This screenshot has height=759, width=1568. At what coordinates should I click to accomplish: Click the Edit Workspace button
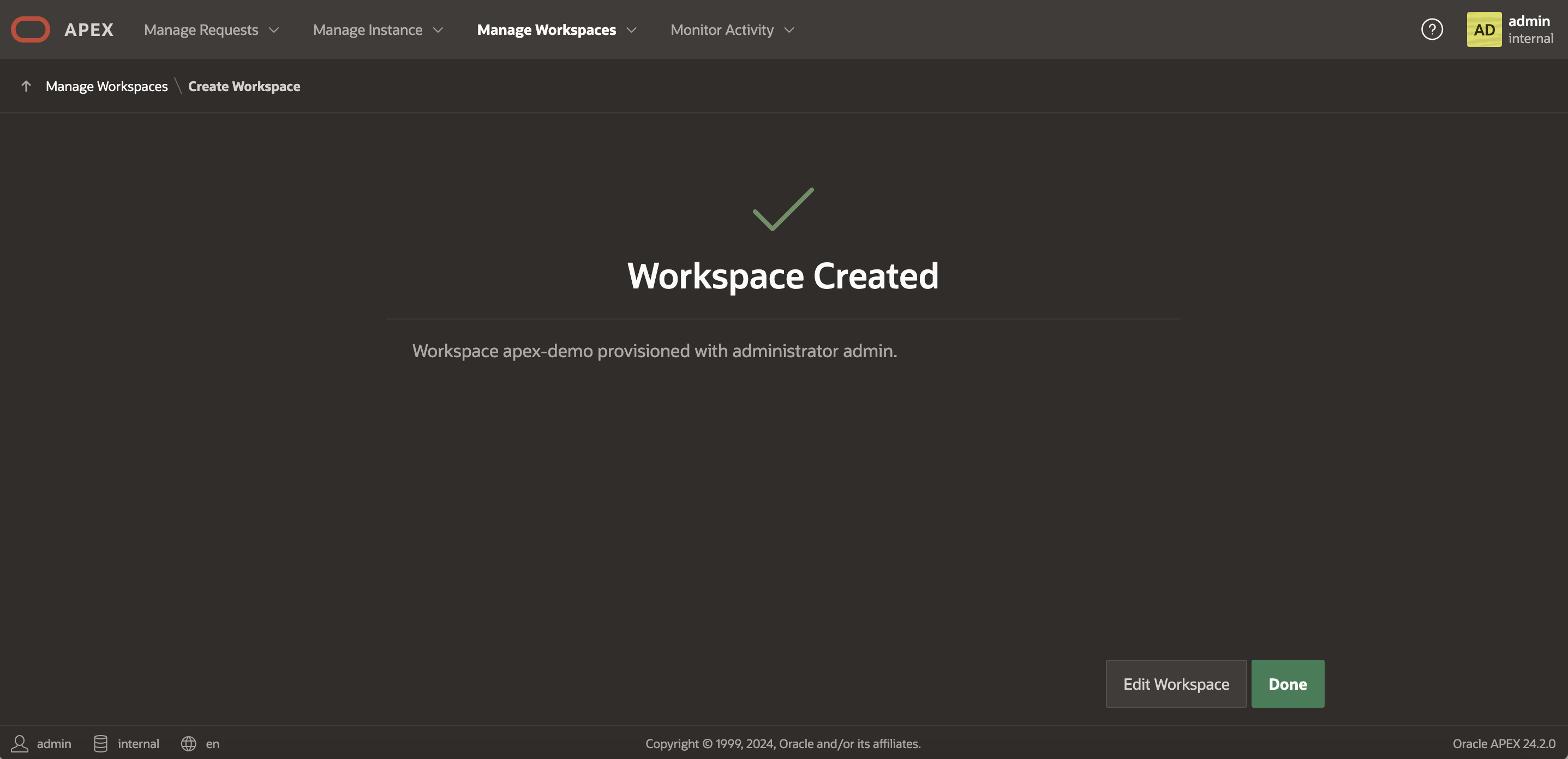1176,684
